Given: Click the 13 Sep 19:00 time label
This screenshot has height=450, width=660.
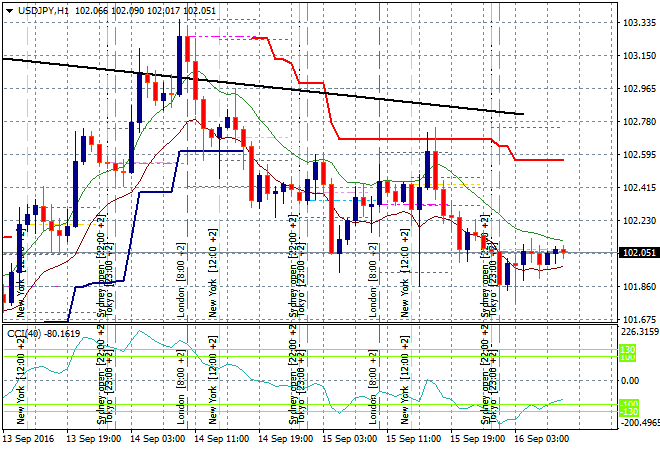Looking at the screenshot, I should 93,439.
